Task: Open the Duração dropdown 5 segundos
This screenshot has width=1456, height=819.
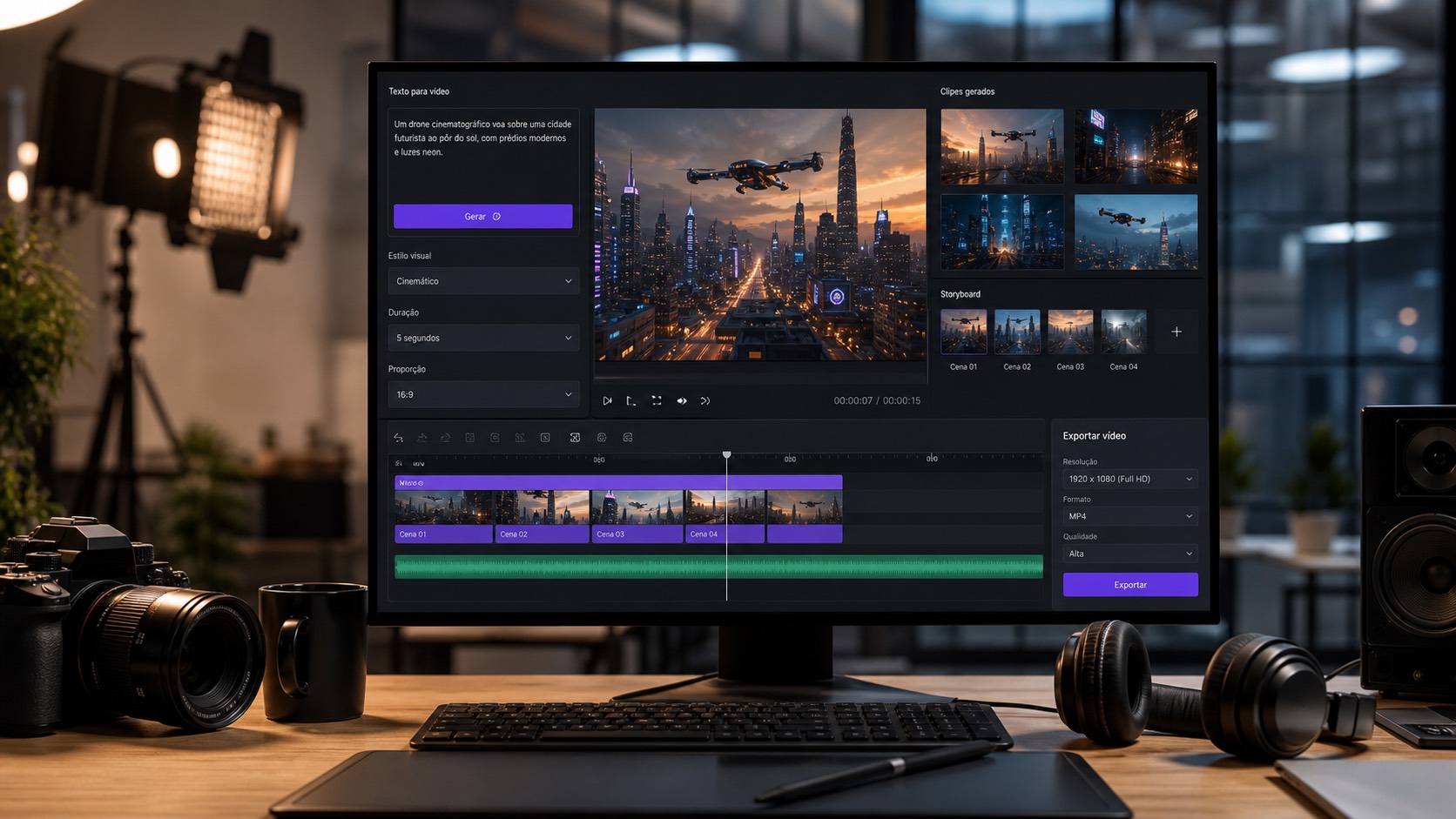Action: [483, 338]
